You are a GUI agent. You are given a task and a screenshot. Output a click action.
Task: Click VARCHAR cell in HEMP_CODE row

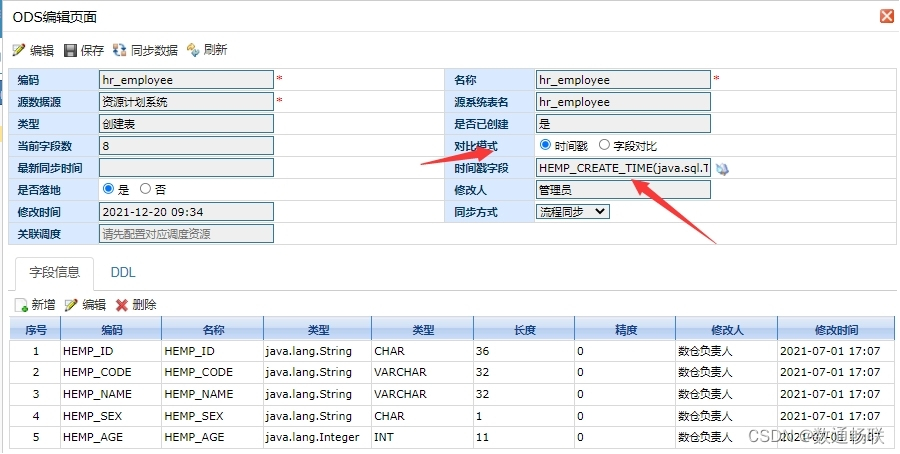point(422,372)
